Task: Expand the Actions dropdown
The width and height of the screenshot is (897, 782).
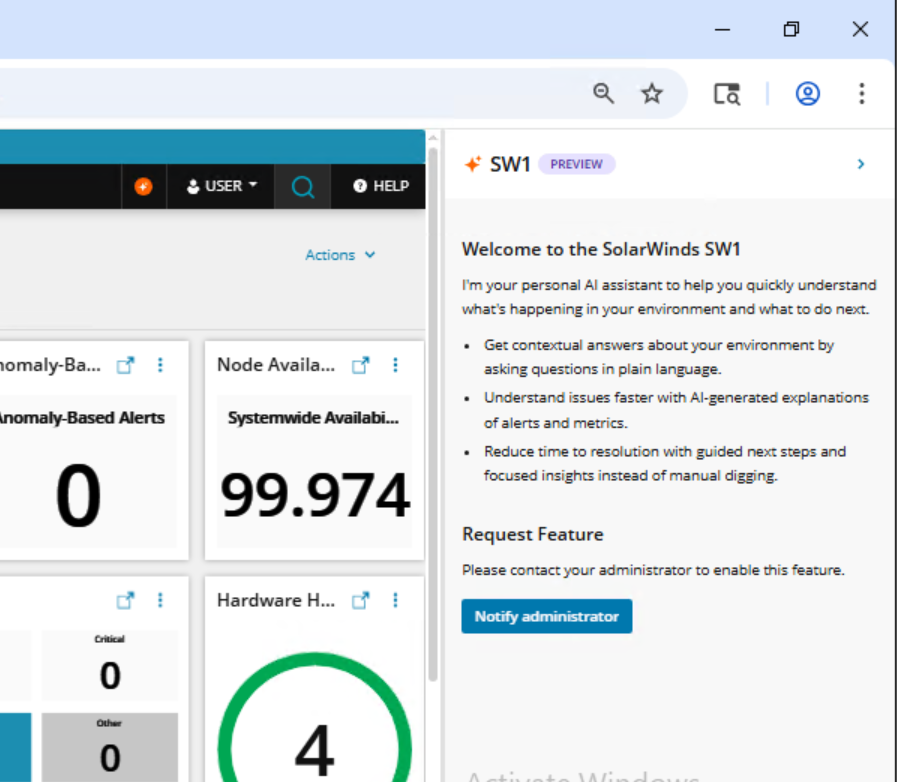Action: [x=340, y=255]
